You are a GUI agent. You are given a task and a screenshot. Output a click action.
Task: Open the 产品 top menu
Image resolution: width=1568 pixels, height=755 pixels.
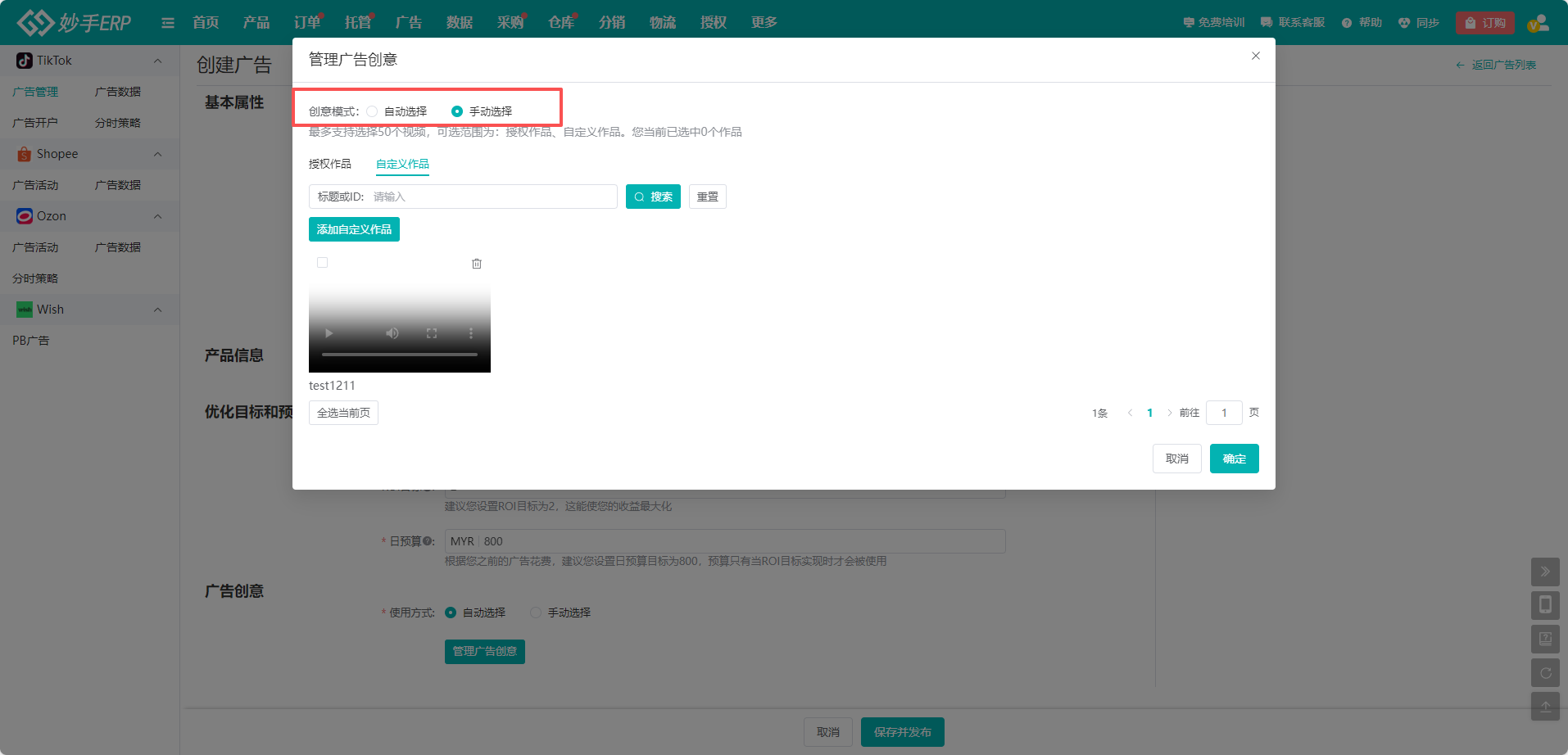click(x=256, y=23)
